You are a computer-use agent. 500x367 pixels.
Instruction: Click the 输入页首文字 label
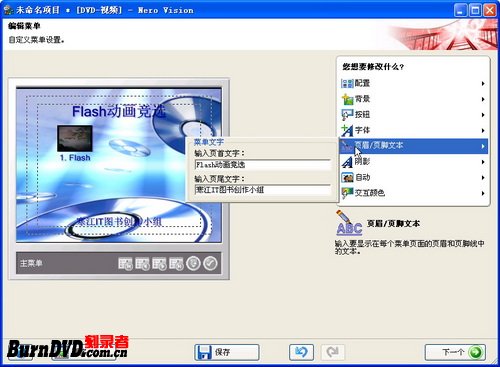(x=220, y=153)
